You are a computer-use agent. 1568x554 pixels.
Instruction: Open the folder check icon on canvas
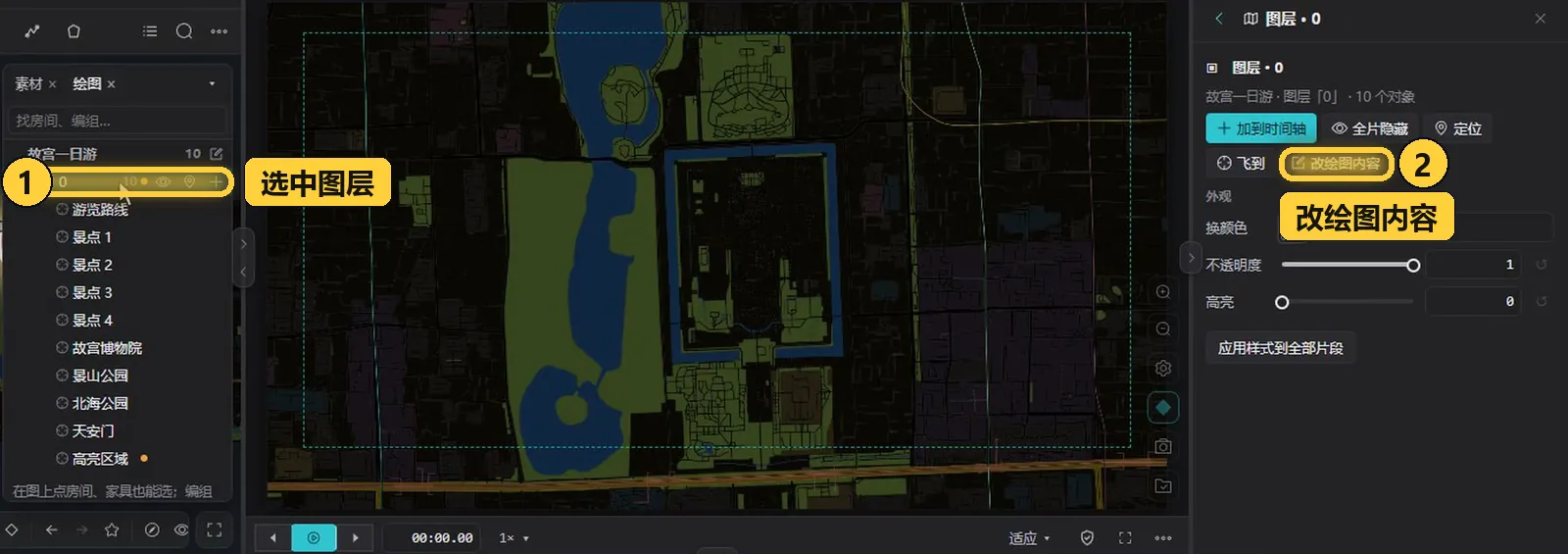(x=1163, y=486)
